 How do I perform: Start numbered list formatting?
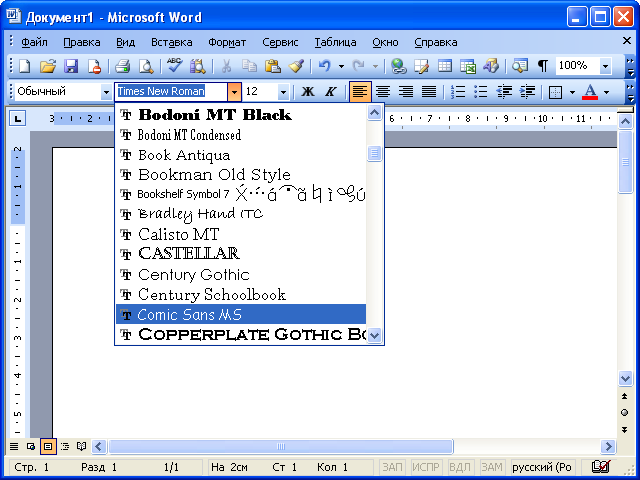point(458,91)
